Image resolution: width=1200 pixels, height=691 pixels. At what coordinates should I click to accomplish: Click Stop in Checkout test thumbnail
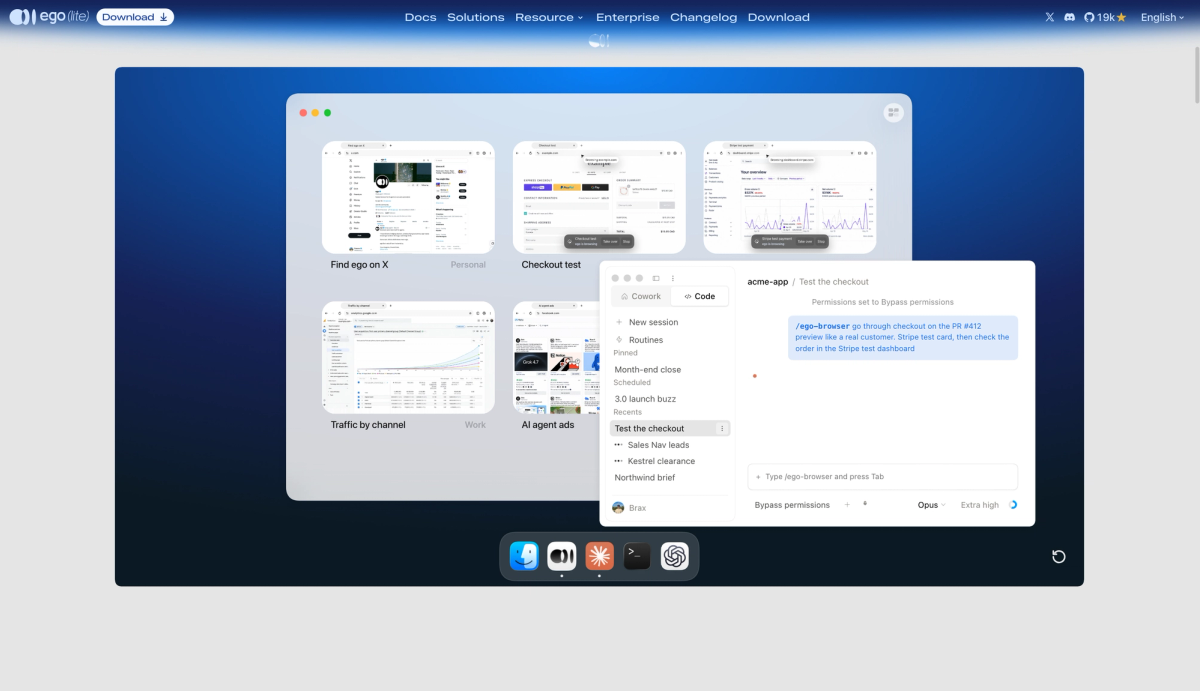[627, 241]
